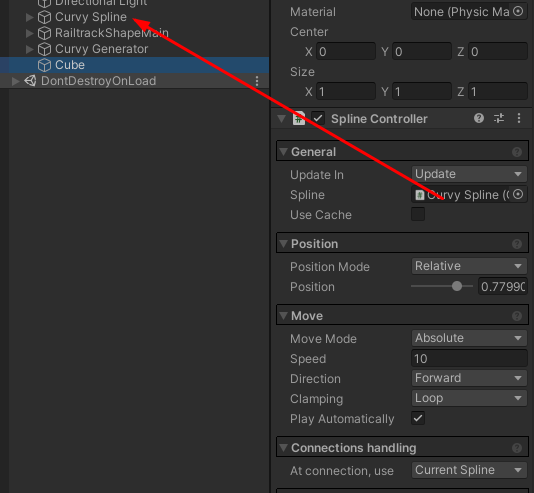The image size is (534, 493).
Task: Click Position section help icon
Action: [517, 244]
